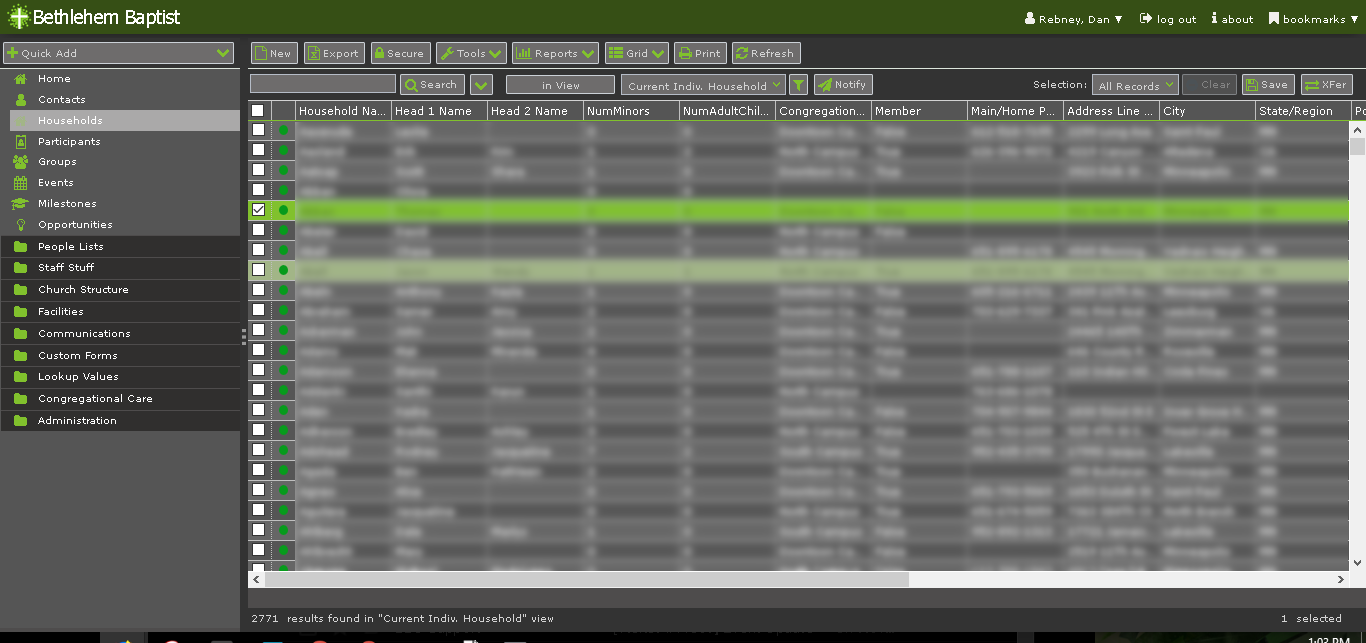The width and height of the screenshot is (1366, 643).
Task: Open the Quick Add dropdown
Action: click(x=118, y=53)
